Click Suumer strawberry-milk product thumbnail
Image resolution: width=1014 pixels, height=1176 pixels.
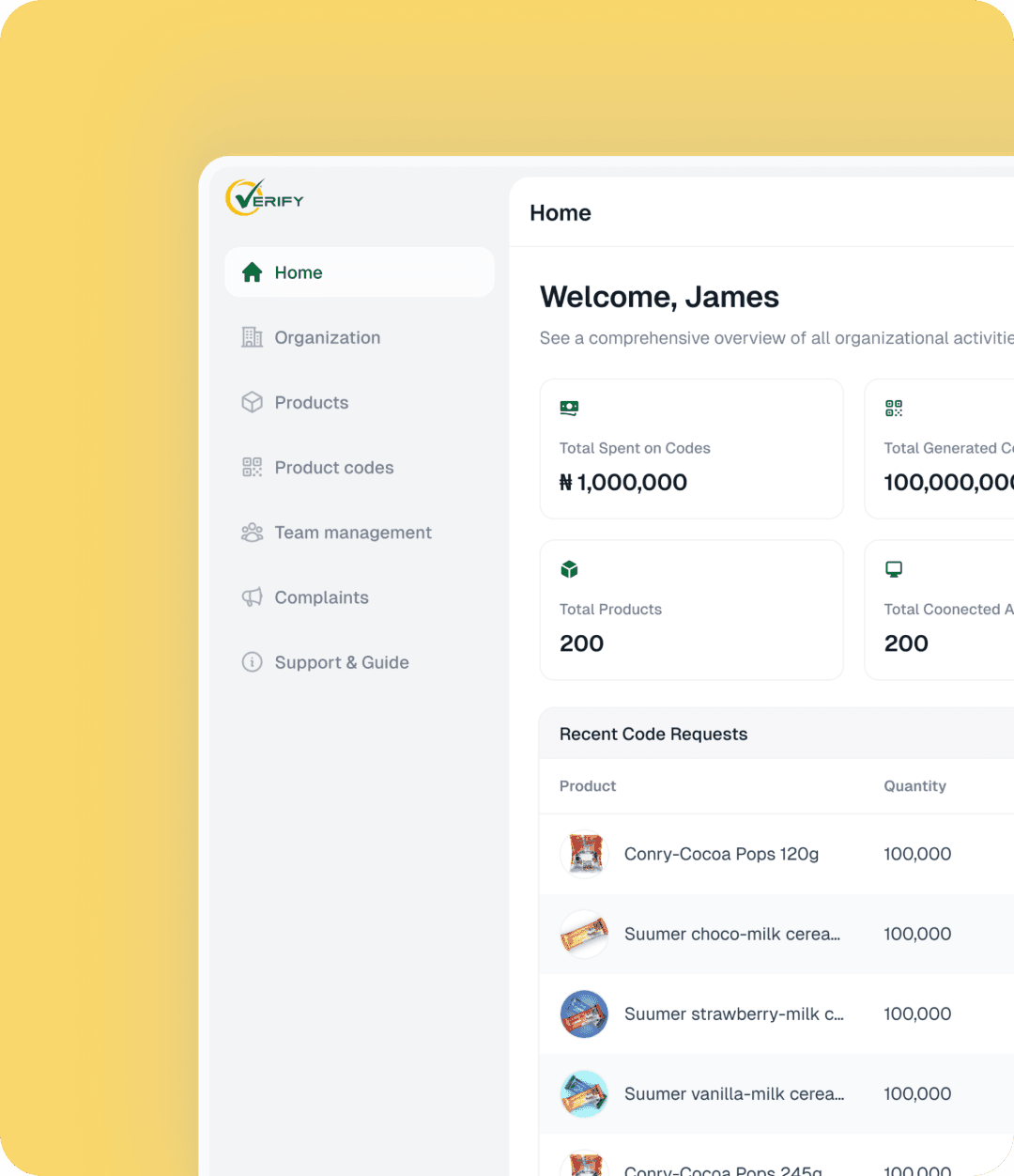click(584, 1014)
